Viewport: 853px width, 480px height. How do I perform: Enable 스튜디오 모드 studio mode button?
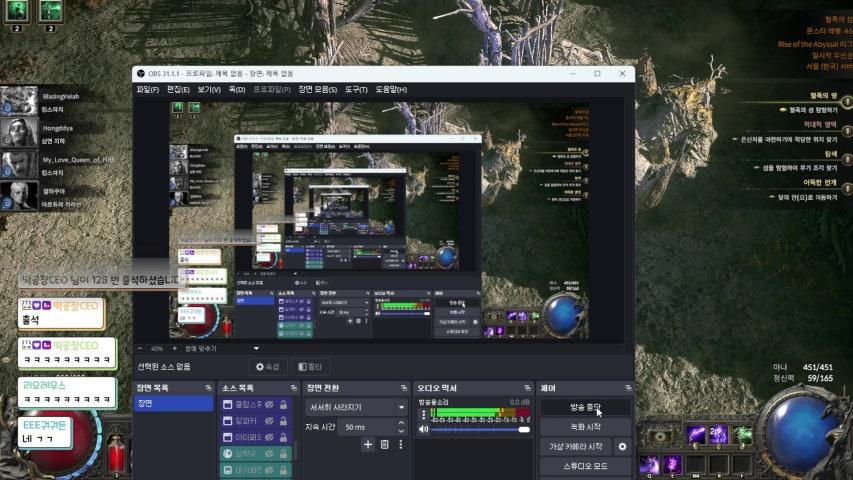click(x=585, y=466)
